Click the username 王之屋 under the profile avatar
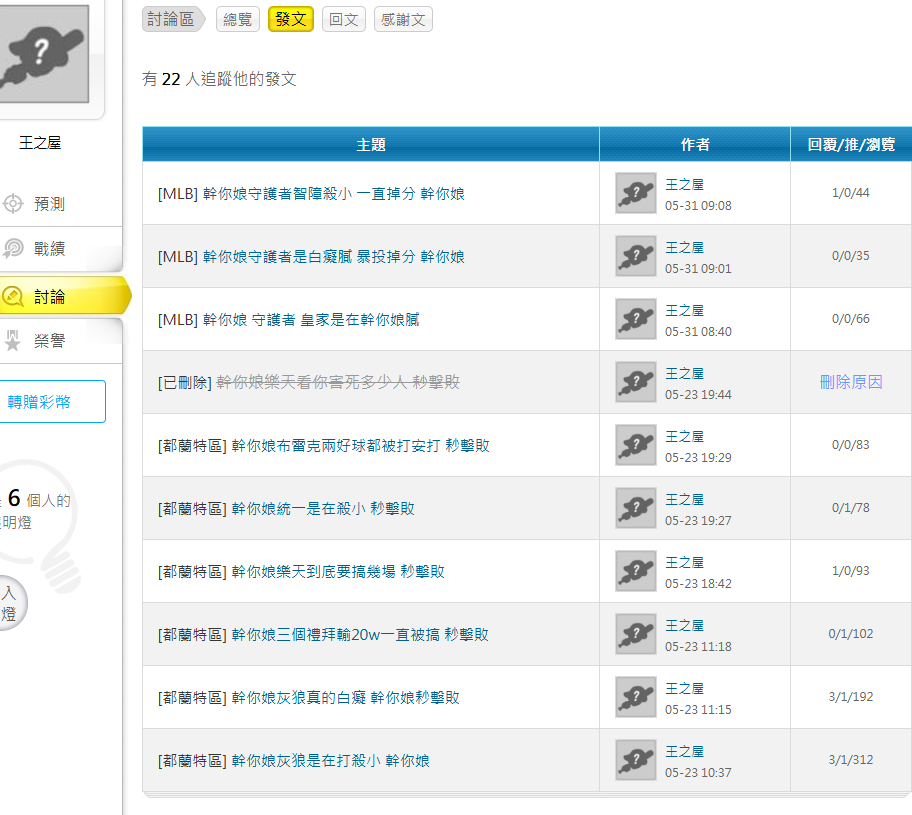912x815 pixels. tap(40, 143)
